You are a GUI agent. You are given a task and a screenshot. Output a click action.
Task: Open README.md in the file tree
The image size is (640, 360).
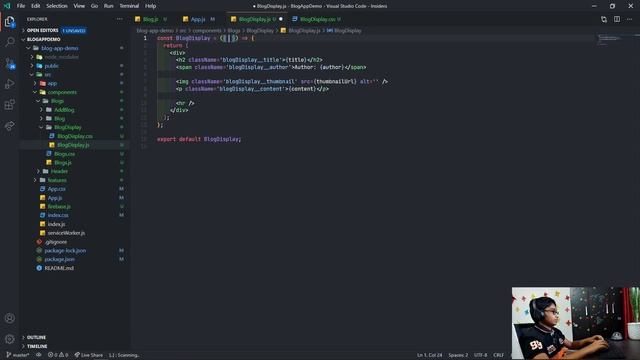click(59, 268)
